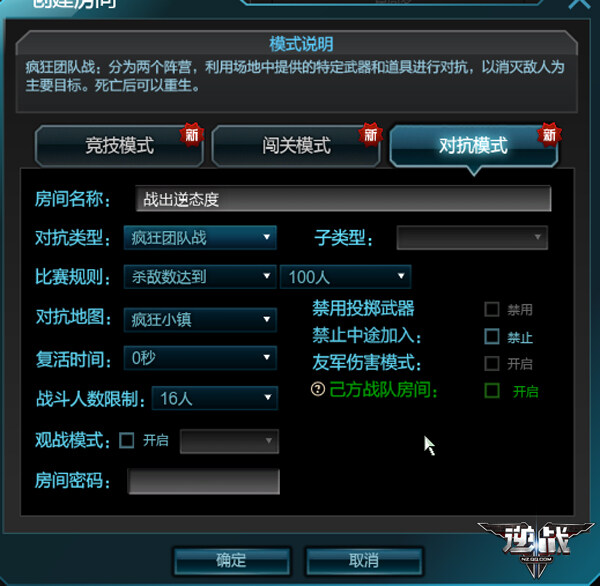Click the red 新 badge on 对抗模式
This screenshot has height=586, width=600.
pos(549,134)
